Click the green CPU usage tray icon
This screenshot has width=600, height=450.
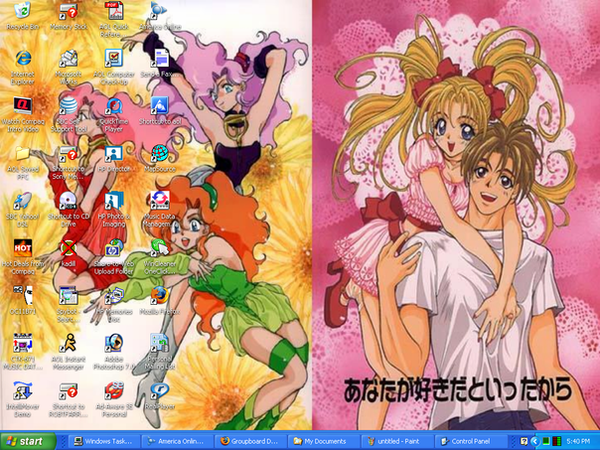click(x=546, y=442)
